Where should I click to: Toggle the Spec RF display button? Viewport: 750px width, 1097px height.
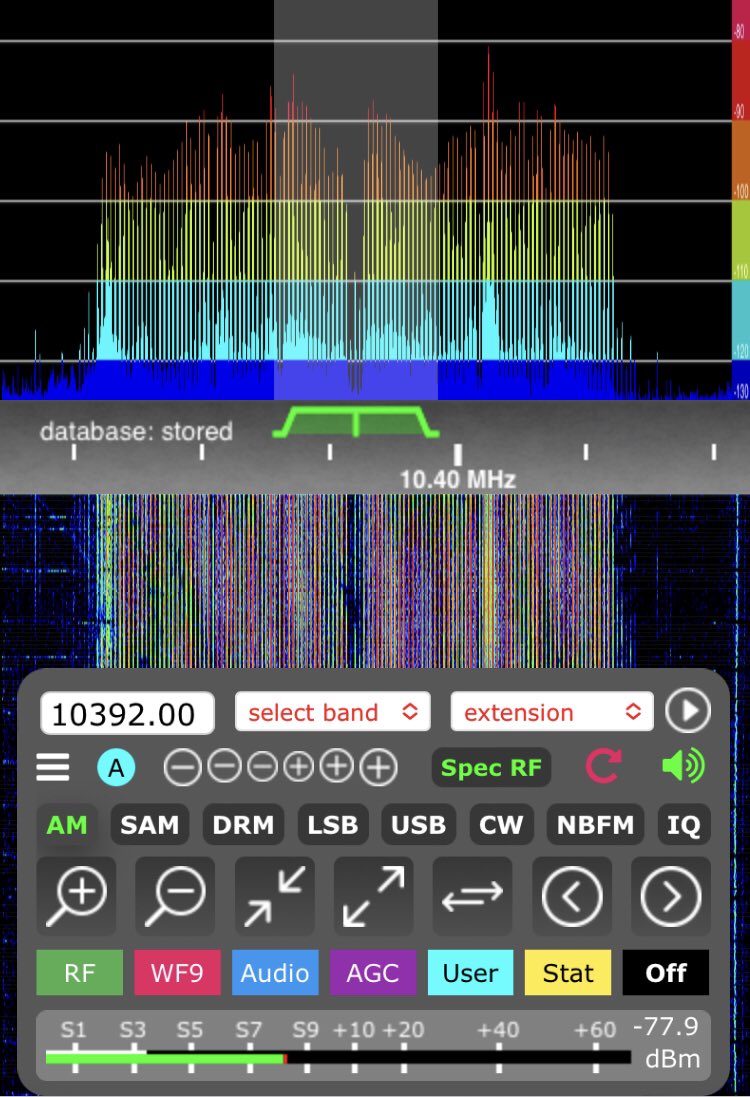click(x=491, y=768)
